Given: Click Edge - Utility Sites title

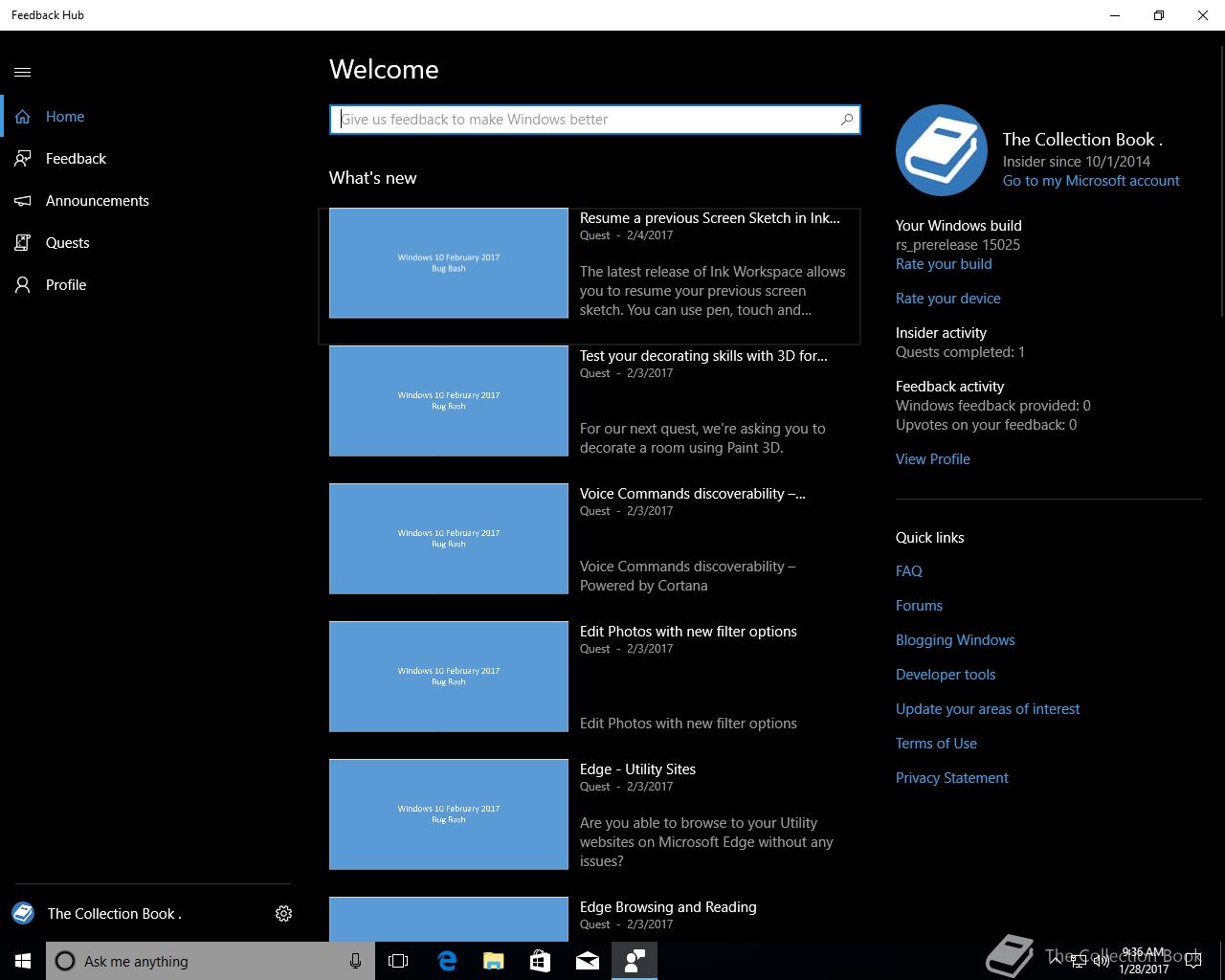Looking at the screenshot, I should tap(637, 769).
